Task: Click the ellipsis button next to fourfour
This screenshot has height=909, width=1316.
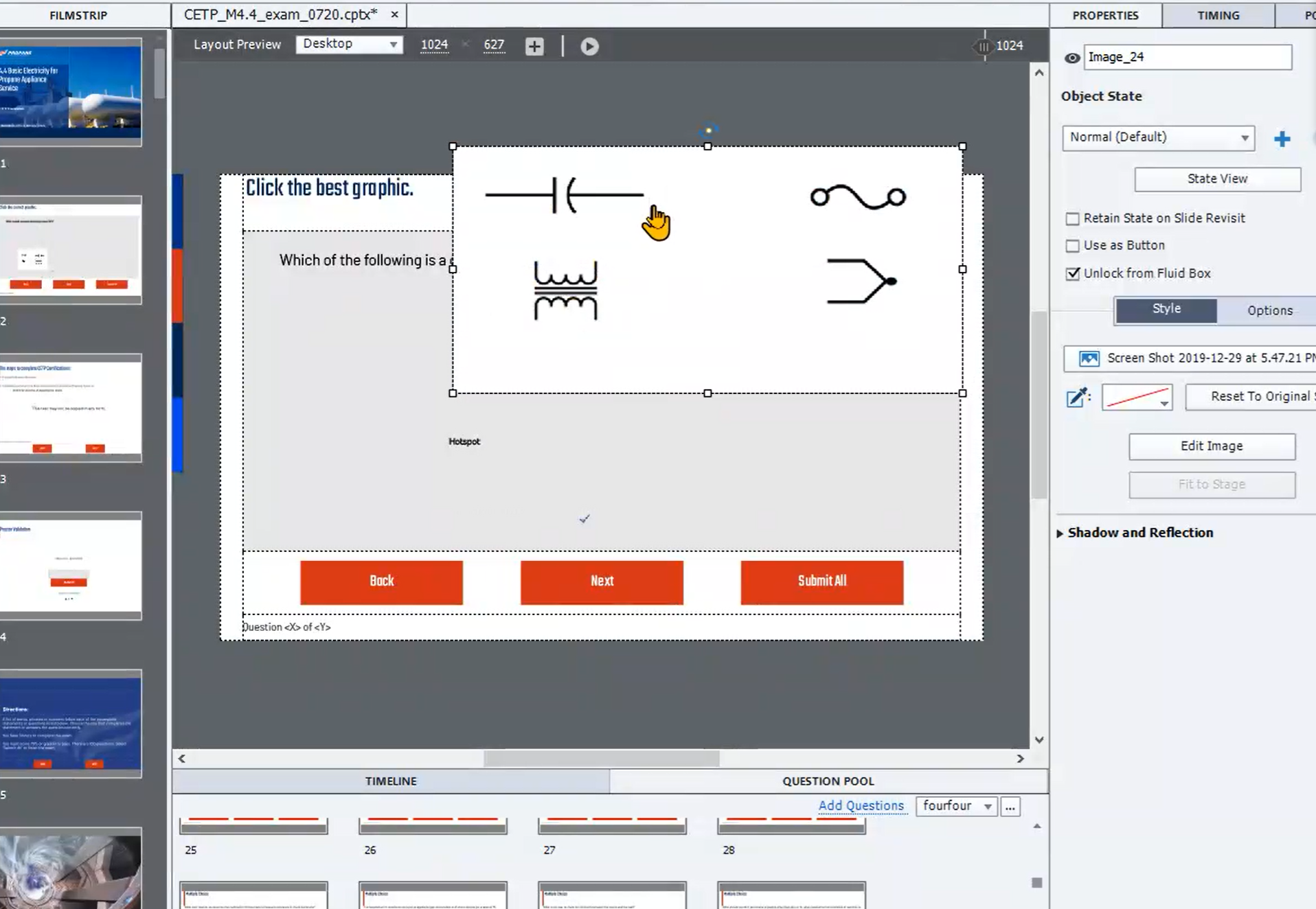Action: tap(1010, 807)
